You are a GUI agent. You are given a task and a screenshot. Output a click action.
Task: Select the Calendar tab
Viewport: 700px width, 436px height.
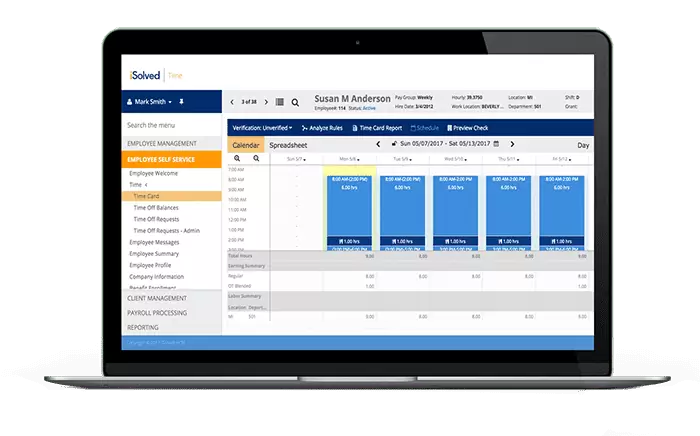pos(246,145)
